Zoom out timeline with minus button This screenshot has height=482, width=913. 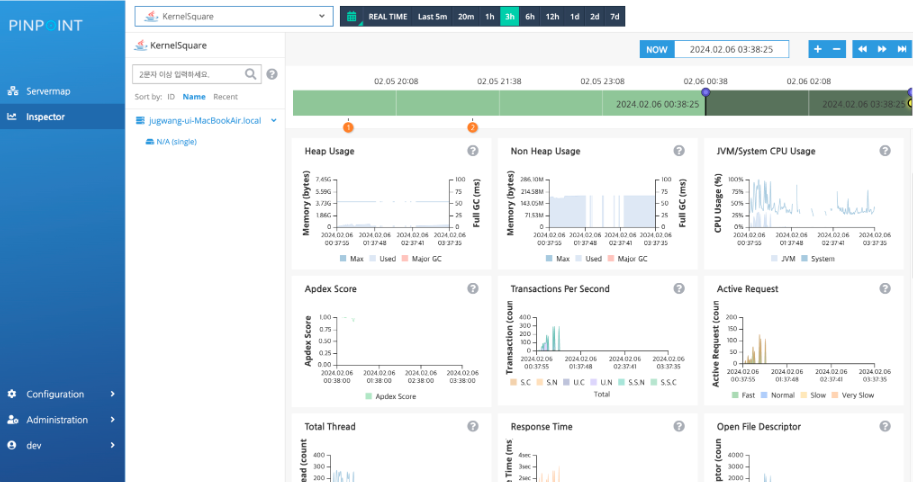pos(837,49)
